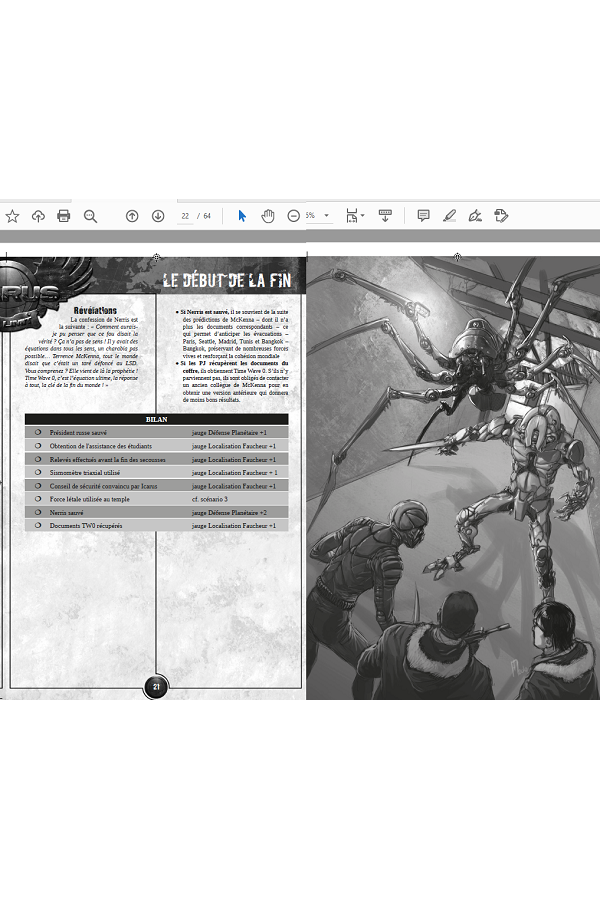Open the find text magnifier tool
The height and width of the screenshot is (900, 600).
(x=90, y=216)
